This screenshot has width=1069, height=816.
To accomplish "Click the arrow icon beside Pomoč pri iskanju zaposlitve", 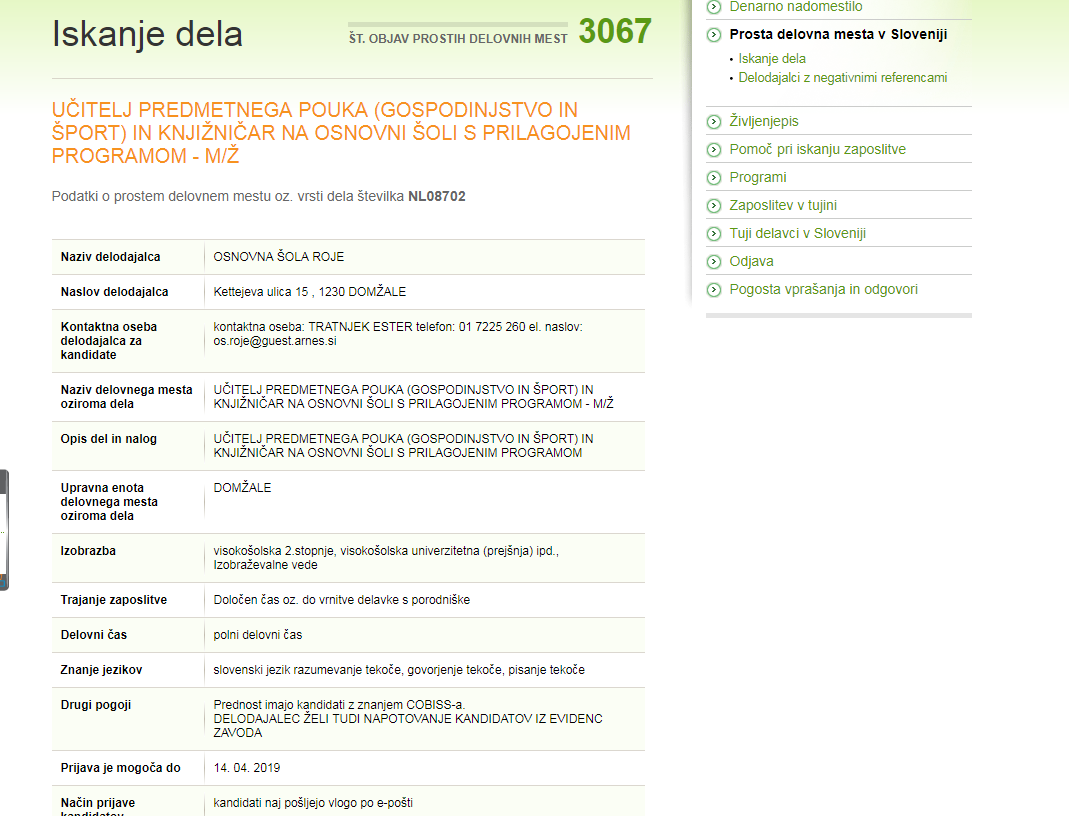I will point(714,150).
